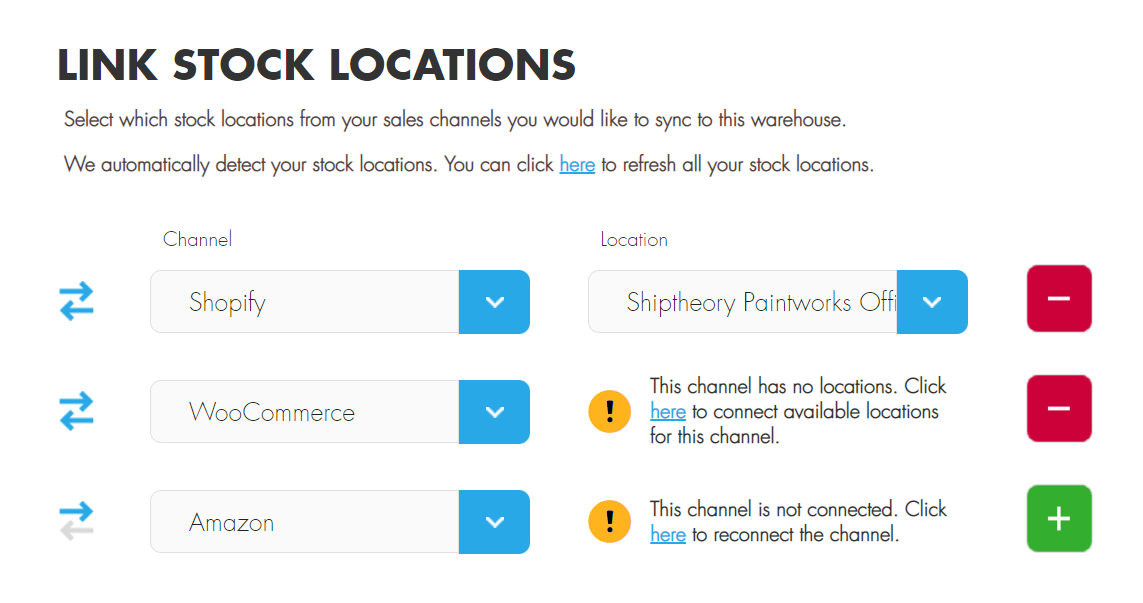The width and height of the screenshot is (1143, 603).
Task: Add the Amazon row with green plus
Action: pos(1059,519)
